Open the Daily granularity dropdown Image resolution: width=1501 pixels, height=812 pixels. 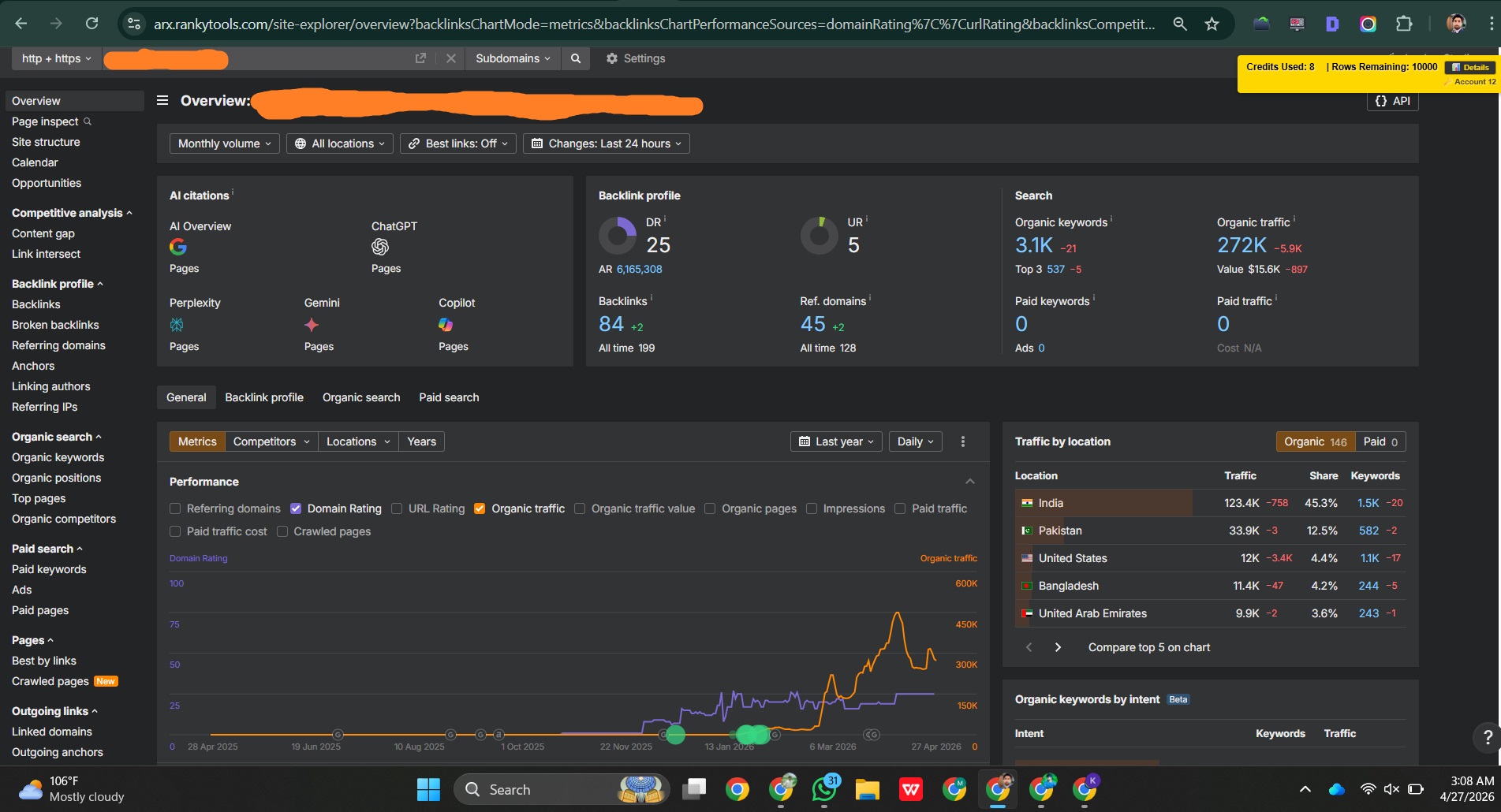click(915, 441)
